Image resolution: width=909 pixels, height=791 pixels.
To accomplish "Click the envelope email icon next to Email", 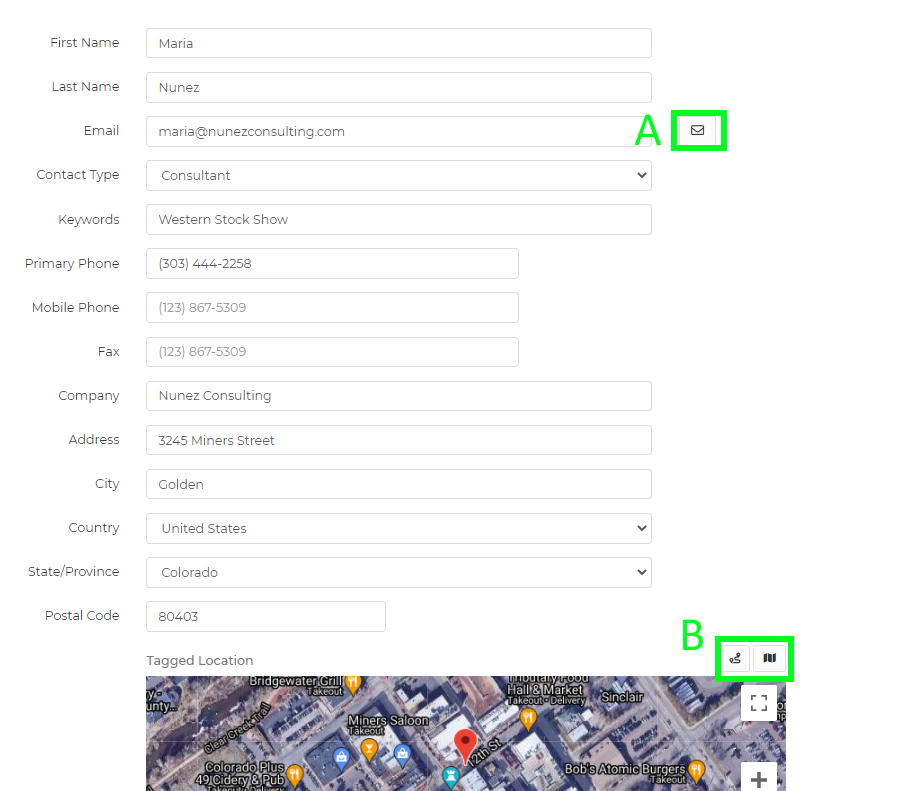I will click(697, 130).
